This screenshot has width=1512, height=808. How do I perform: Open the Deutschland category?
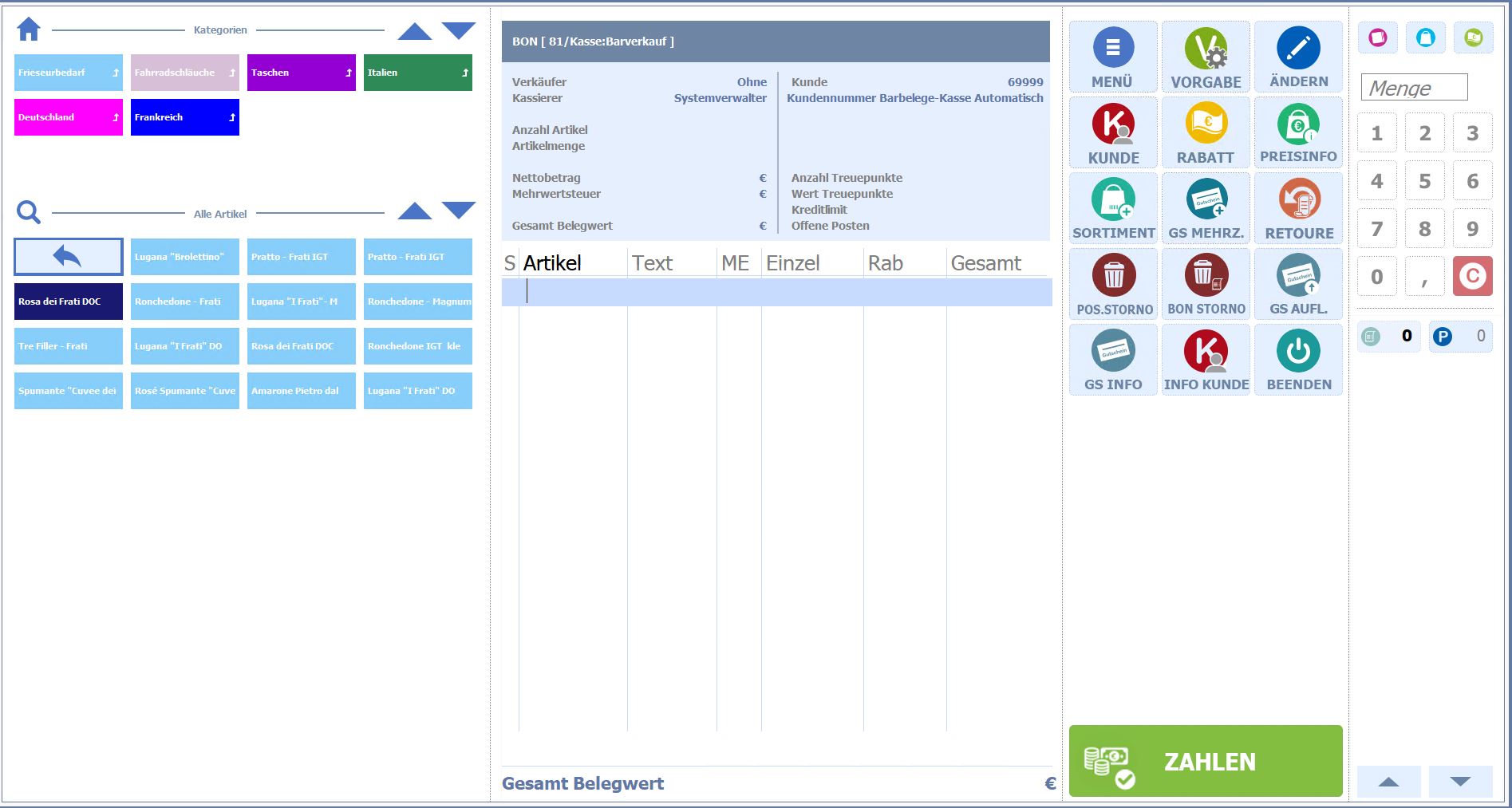(x=69, y=117)
